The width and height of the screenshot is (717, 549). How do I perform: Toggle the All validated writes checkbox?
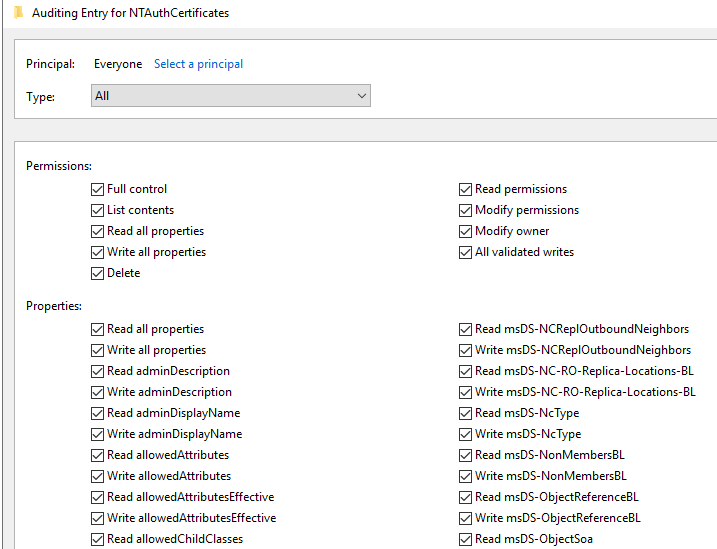click(x=465, y=252)
